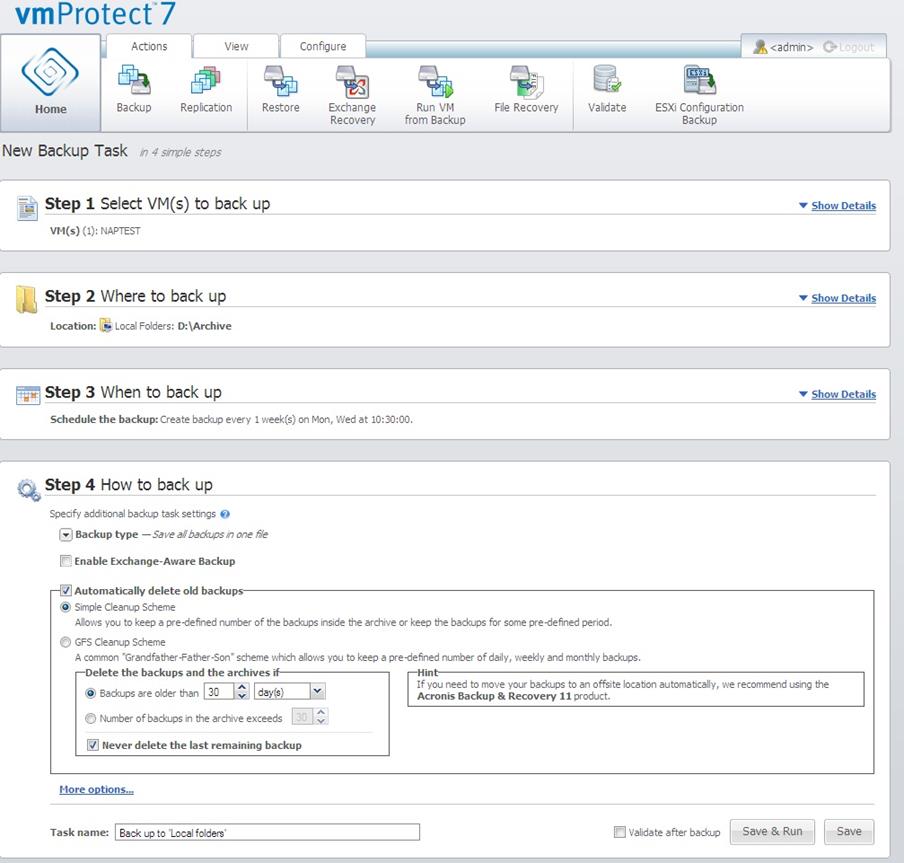The width and height of the screenshot is (904, 863).
Task: Select the Restore icon
Action: click(x=280, y=82)
